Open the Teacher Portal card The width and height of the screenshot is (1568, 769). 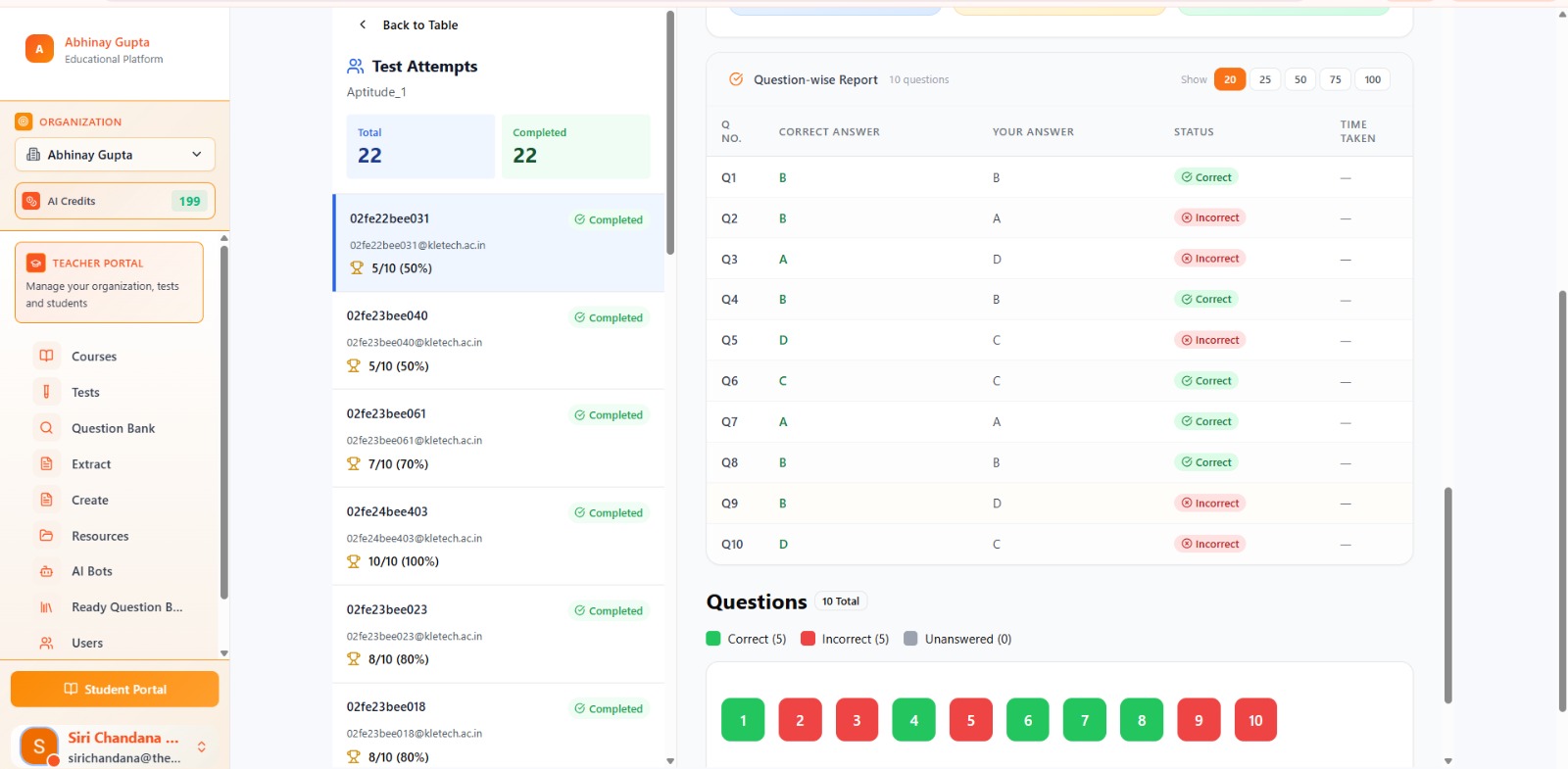point(109,282)
